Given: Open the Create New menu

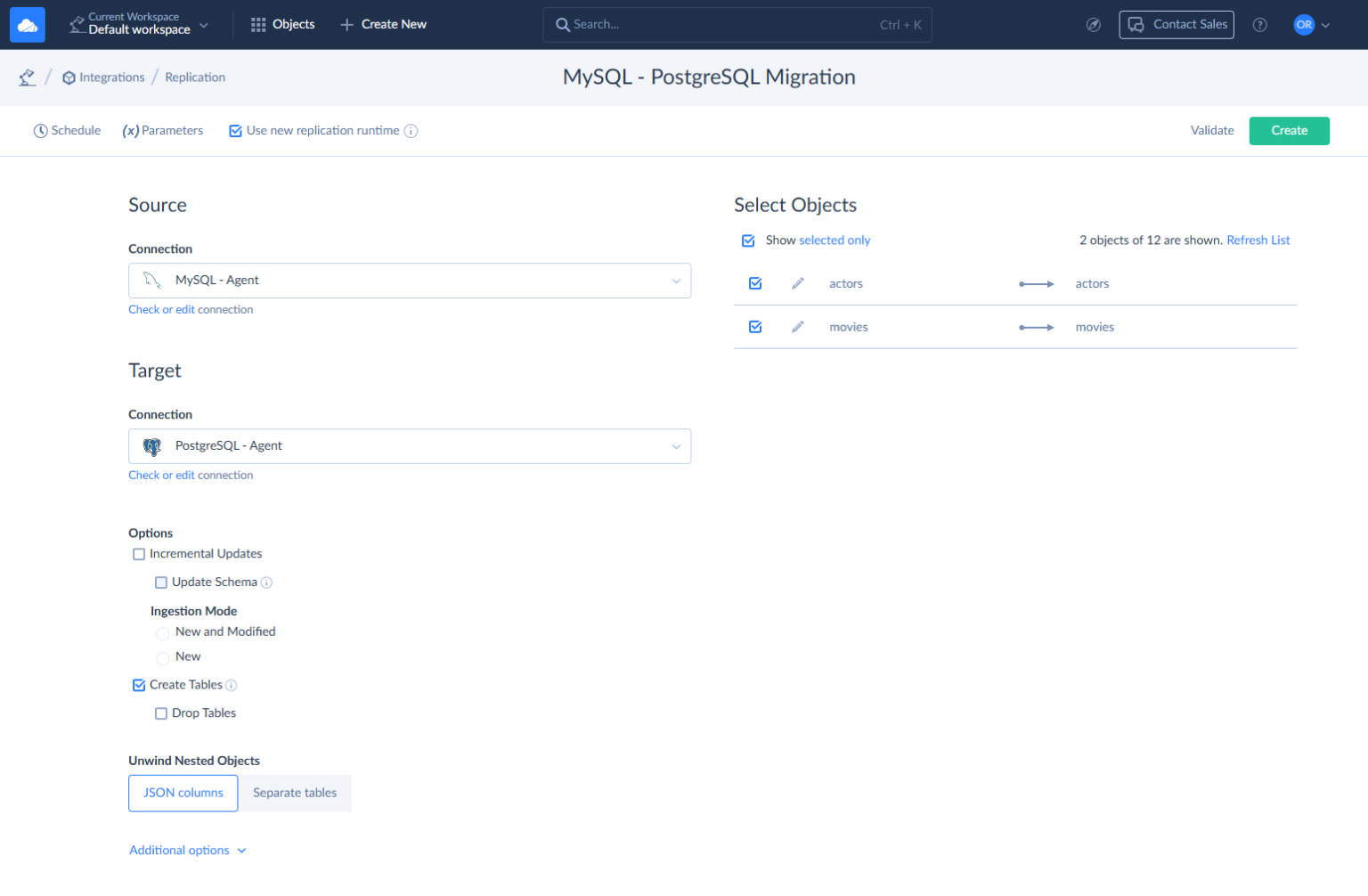Looking at the screenshot, I should coord(383,24).
